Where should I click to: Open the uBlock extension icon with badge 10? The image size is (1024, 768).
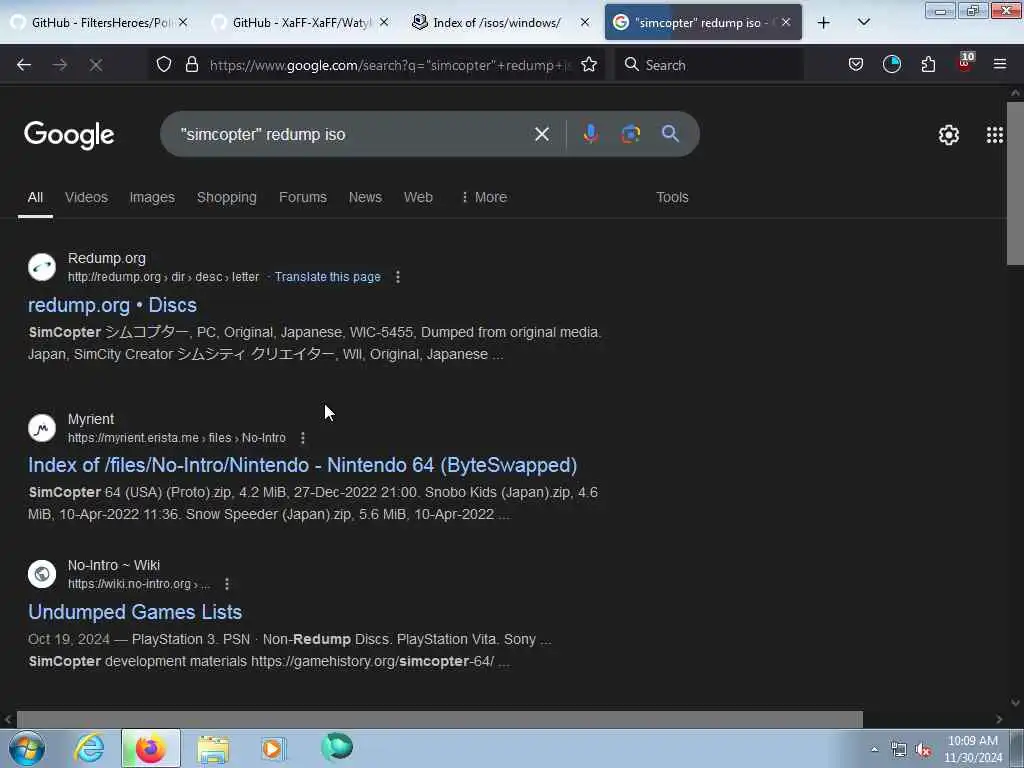965,63
